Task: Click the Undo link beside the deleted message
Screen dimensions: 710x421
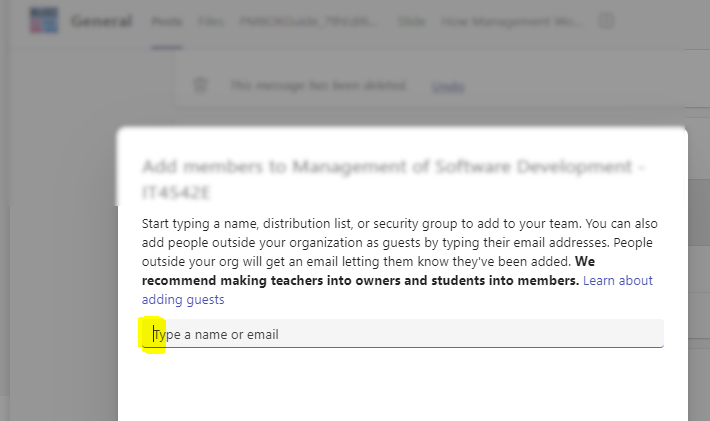Action: [x=448, y=86]
